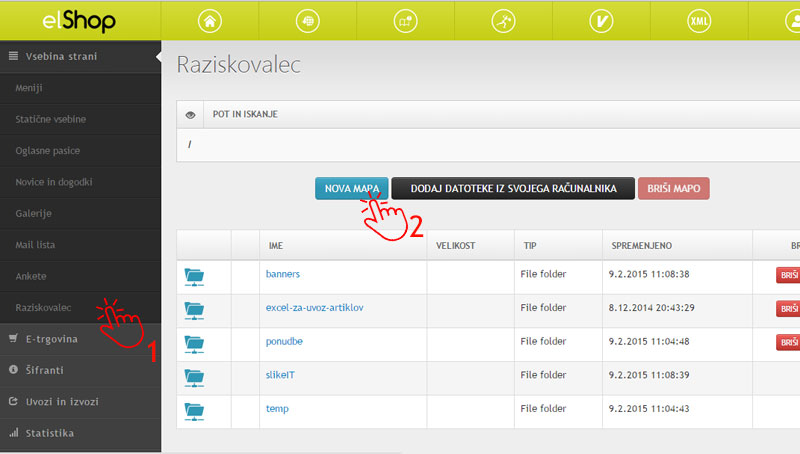Click the NOVA MAPA button
The image size is (800, 454).
coord(352,188)
